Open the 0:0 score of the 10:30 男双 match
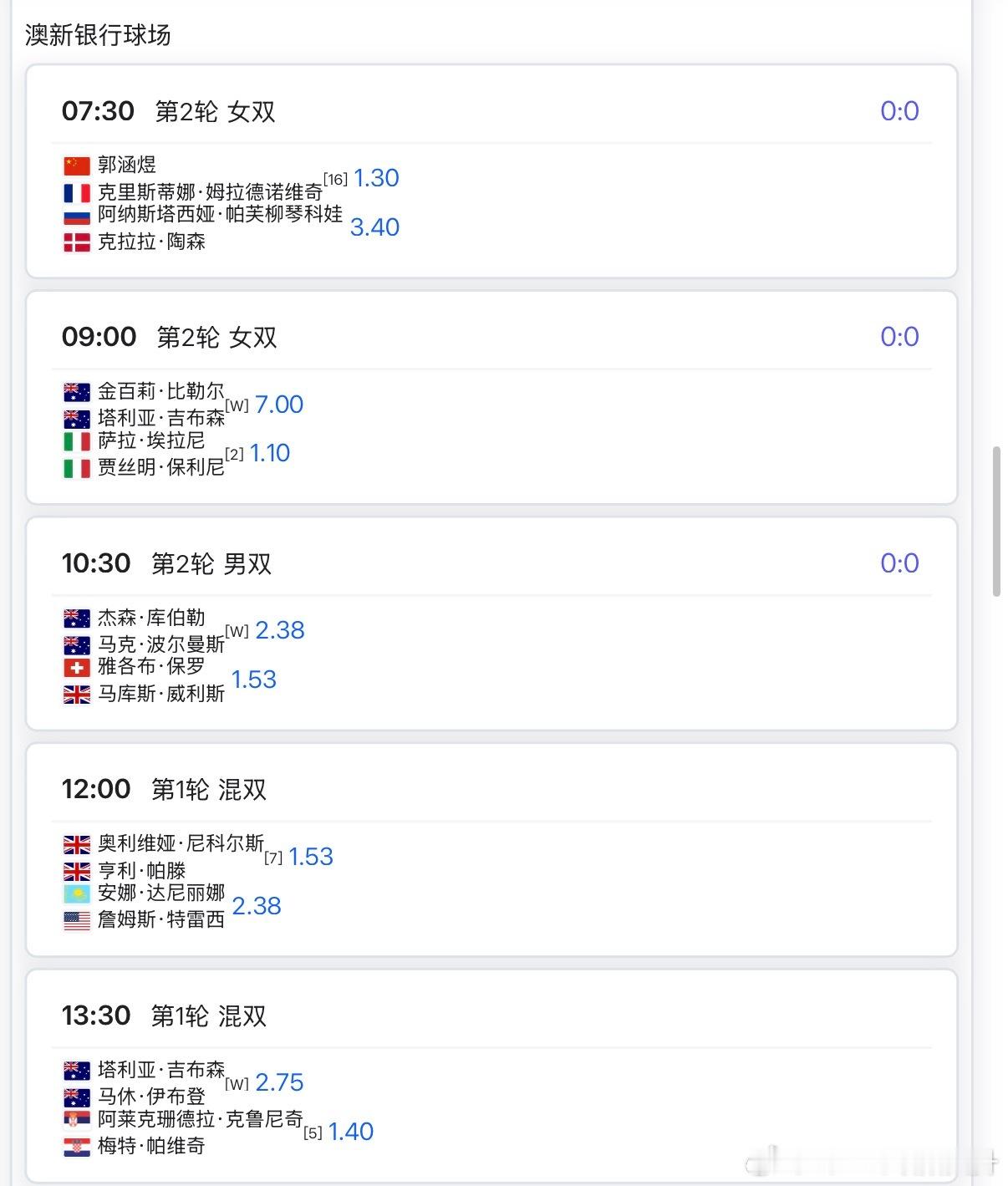 [899, 563]
